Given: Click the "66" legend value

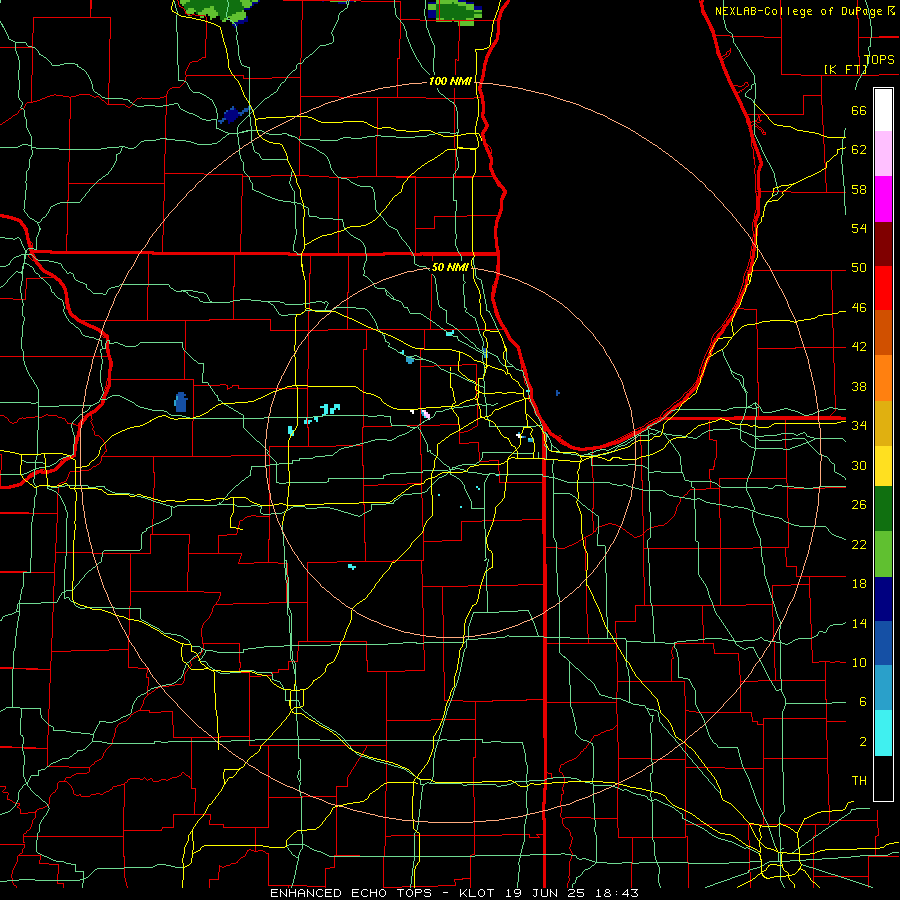Looking at the screenshot, I should [859, 110].
